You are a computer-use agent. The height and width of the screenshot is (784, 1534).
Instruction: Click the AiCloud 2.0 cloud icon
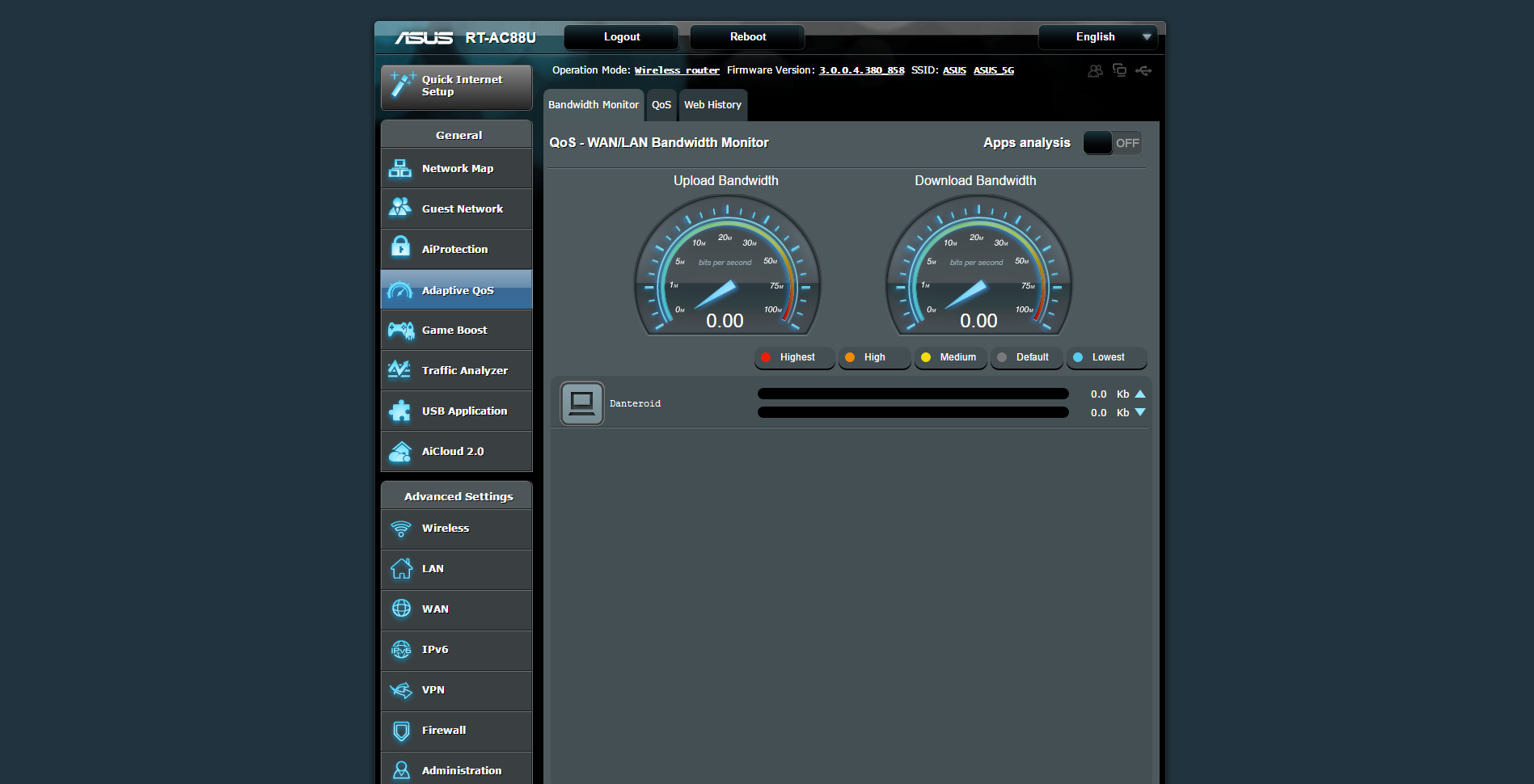[x=400, y=451]
